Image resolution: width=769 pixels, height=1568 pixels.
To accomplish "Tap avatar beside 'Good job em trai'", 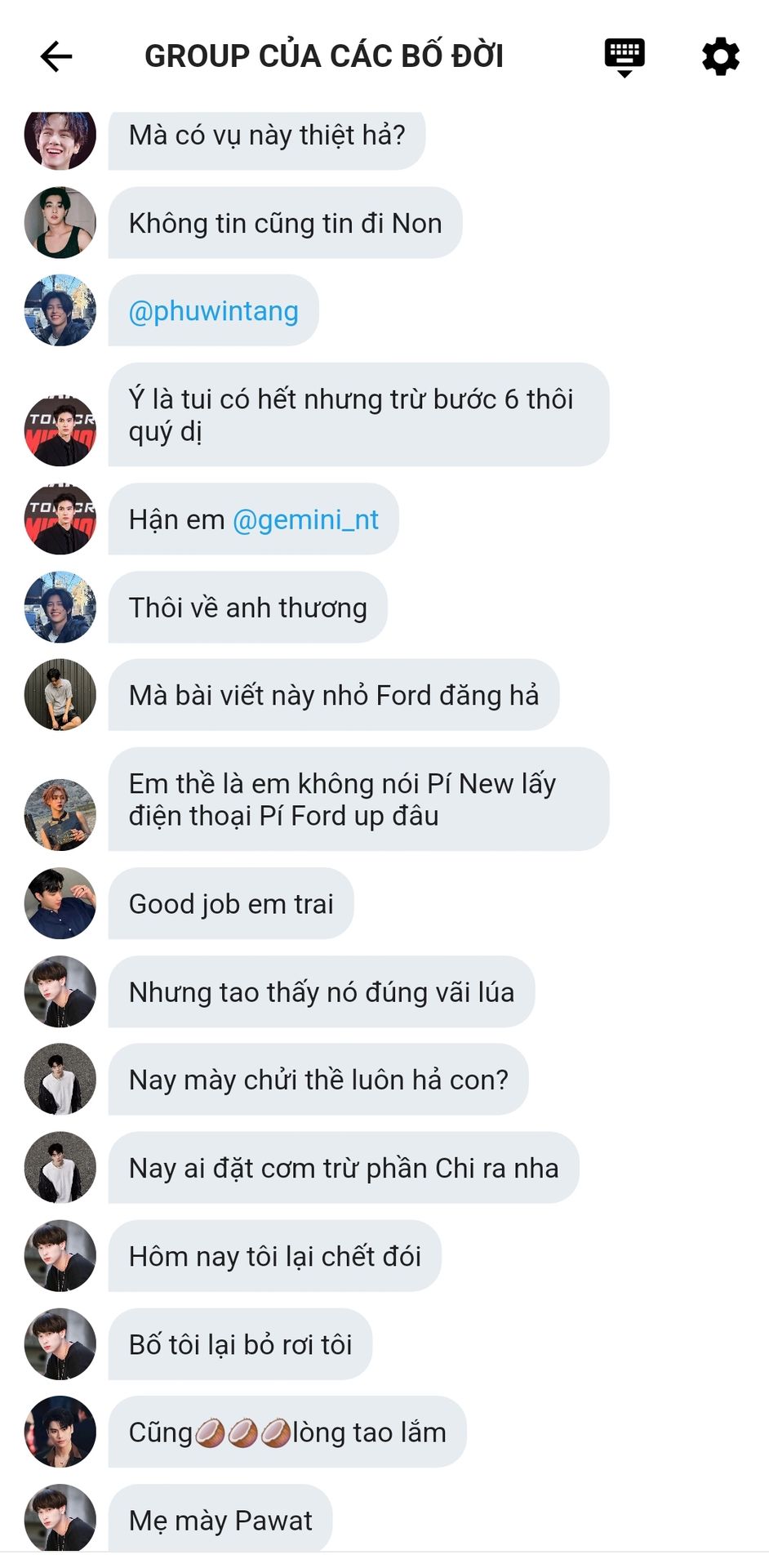I will 60,903.
